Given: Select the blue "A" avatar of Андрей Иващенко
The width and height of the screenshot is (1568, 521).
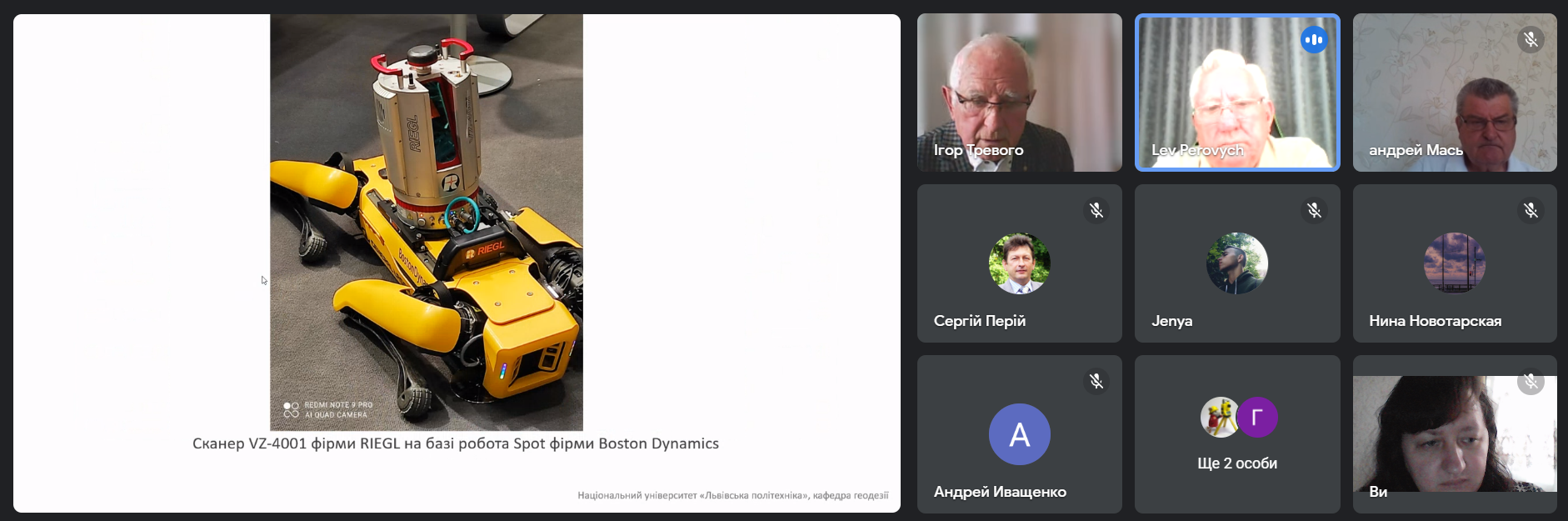Looking at the screenshot, I should coord(1019,434).
